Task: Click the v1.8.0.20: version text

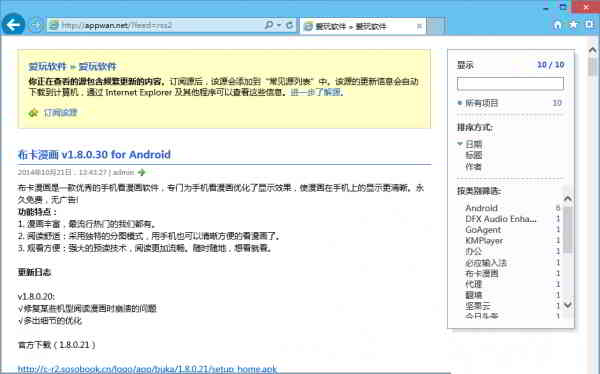Action: pyautogui.click(x=36, y=297)
